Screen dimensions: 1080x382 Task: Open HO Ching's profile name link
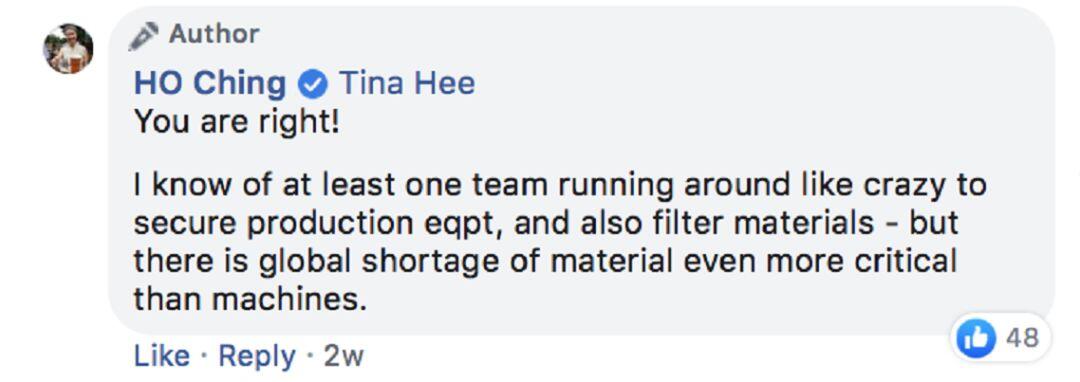[x=209, y=84]
